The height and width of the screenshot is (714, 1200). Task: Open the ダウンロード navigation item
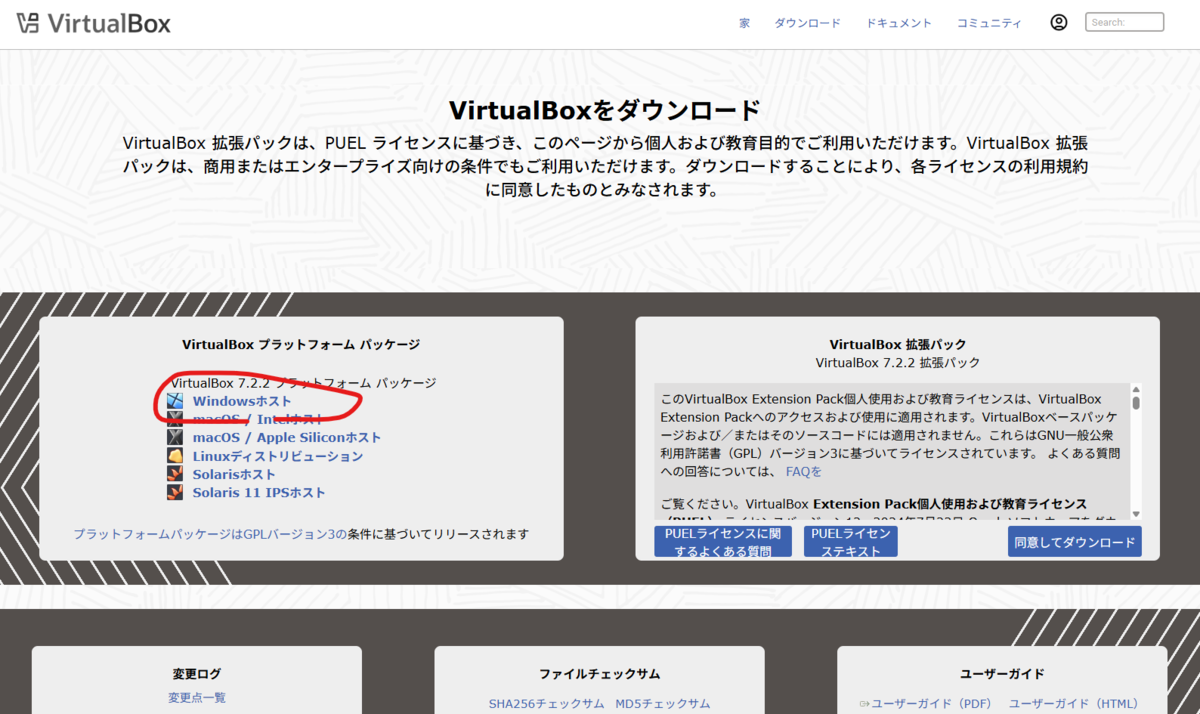807,23
